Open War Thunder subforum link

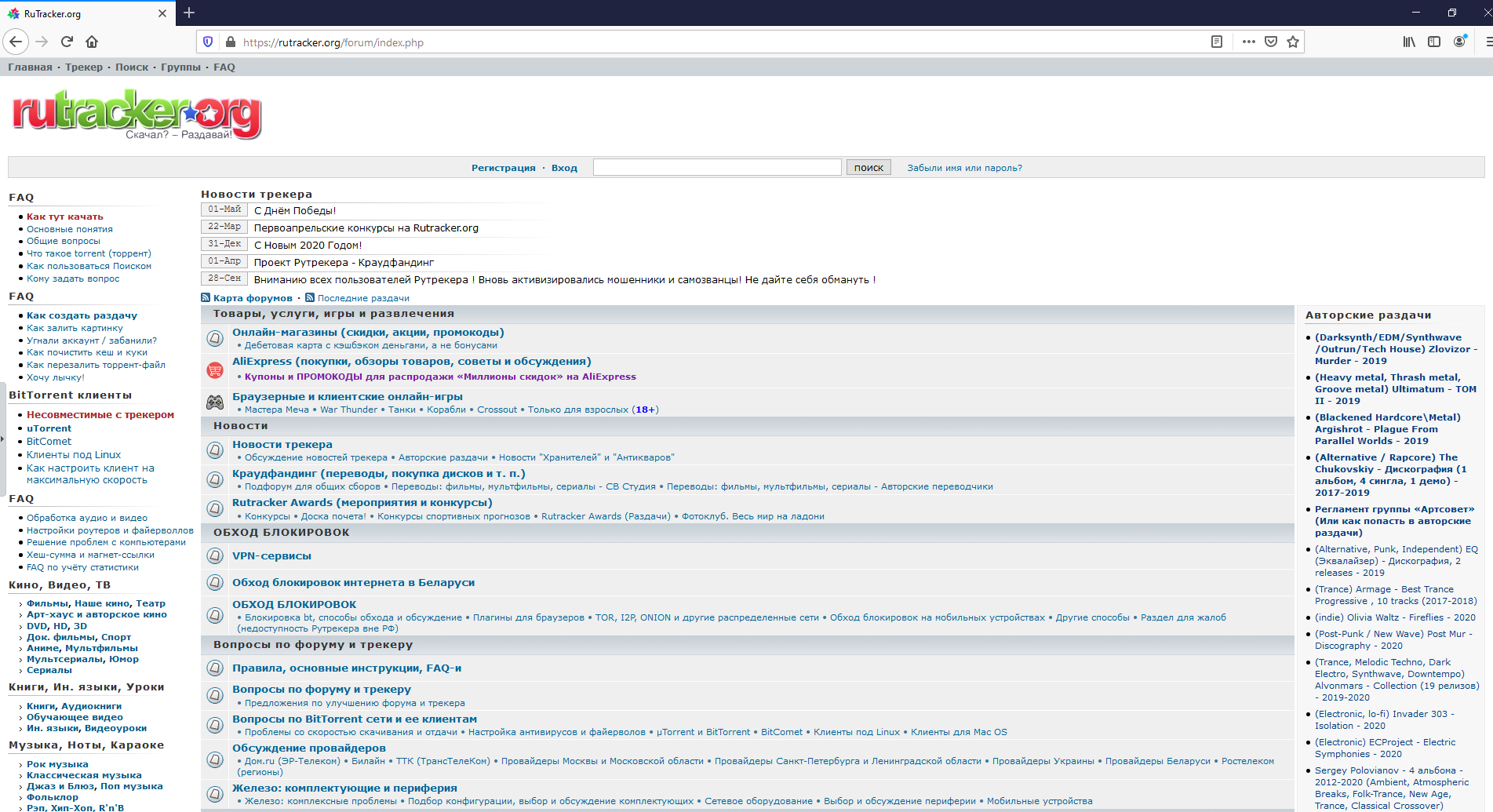tap(348, 410)
